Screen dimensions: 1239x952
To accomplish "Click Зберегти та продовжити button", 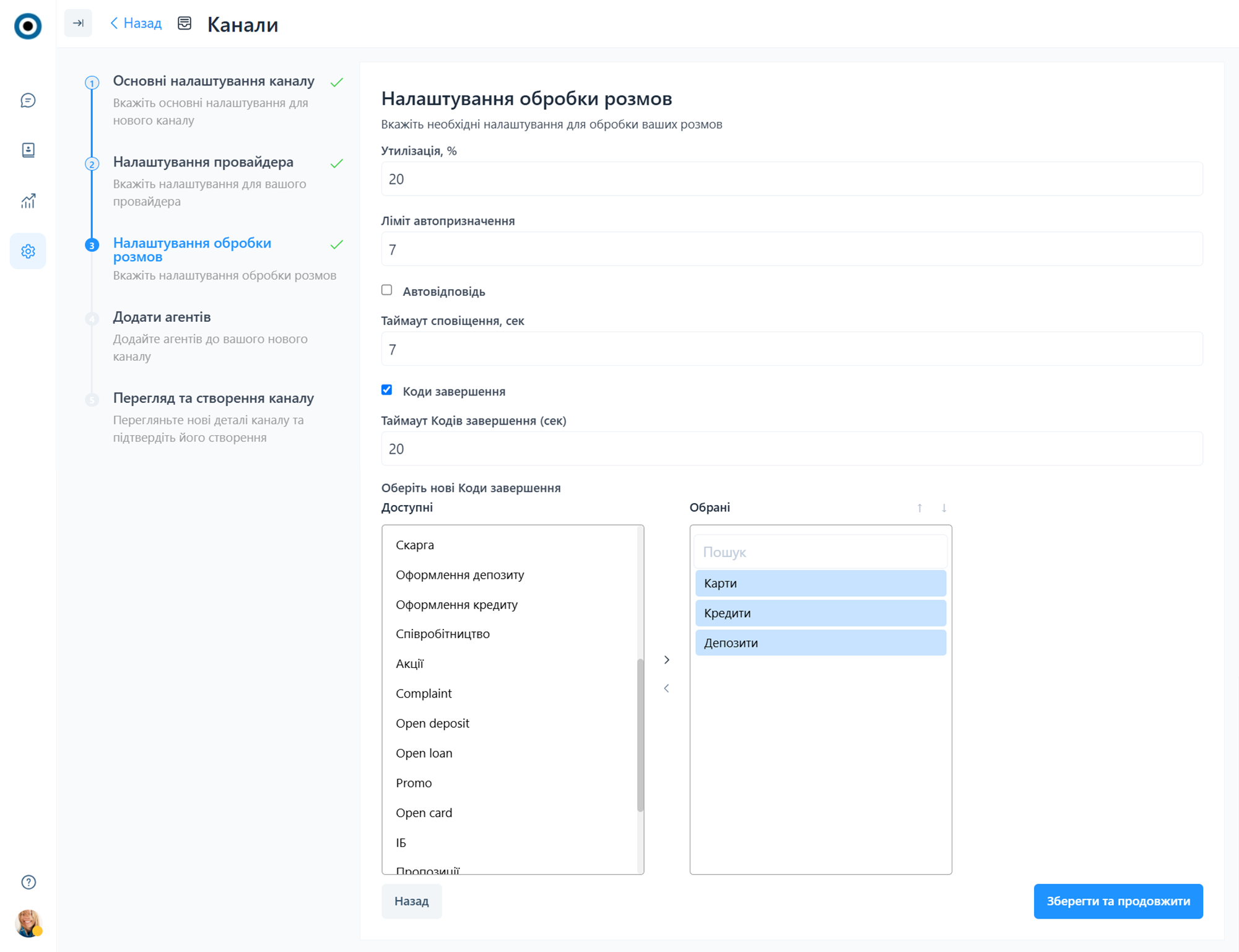I will tap(1118, 901).
